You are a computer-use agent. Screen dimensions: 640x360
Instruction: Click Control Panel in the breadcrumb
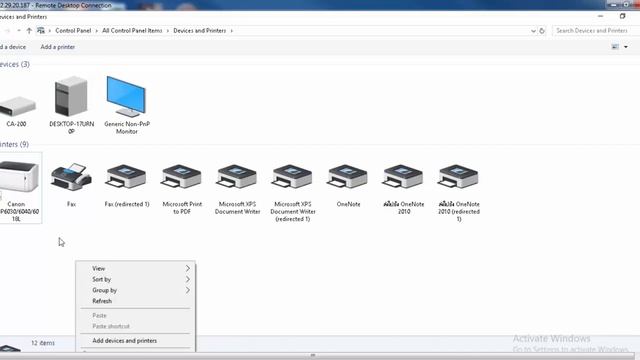(x=73, y=31)
